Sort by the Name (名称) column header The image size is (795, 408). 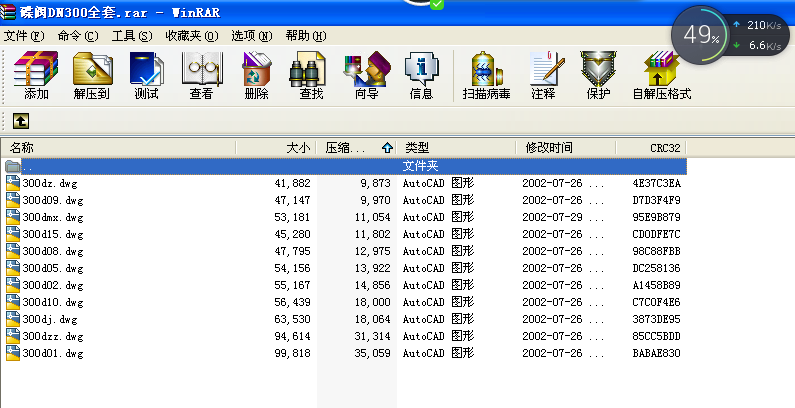(119, 147)
